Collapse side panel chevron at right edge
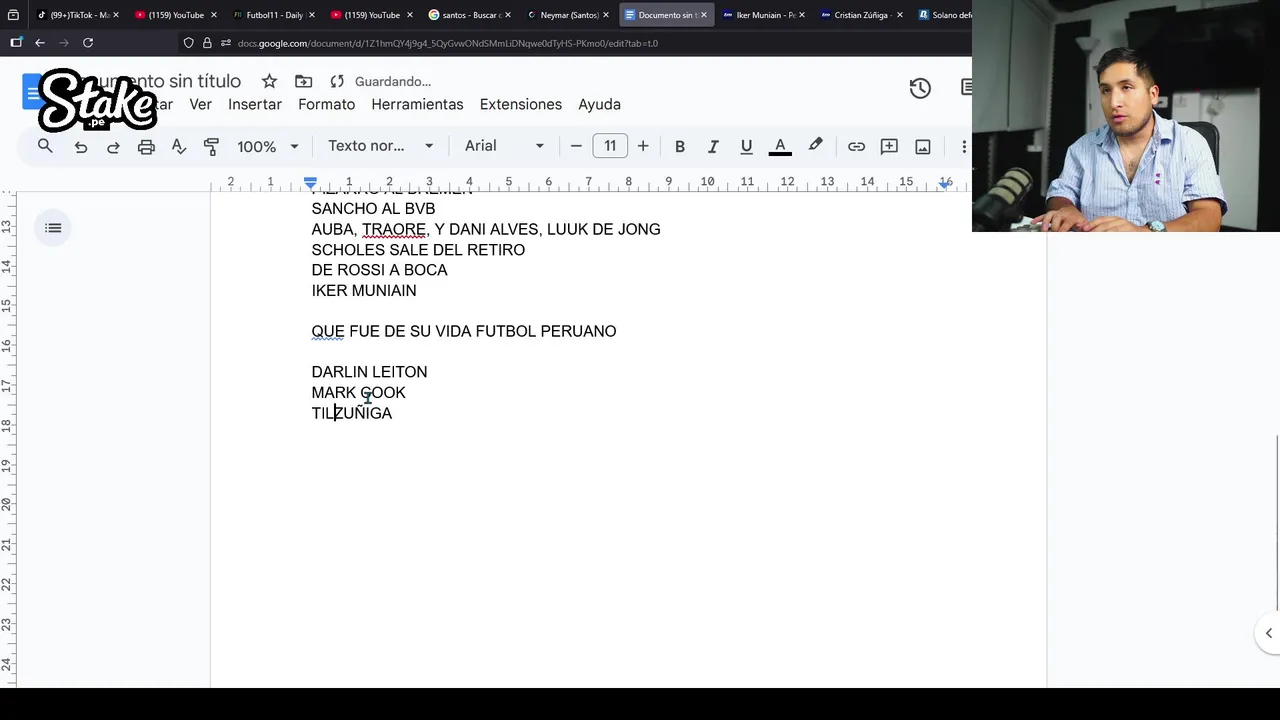This screenshot has height=720, width=1280. [x=1268, y=633]
